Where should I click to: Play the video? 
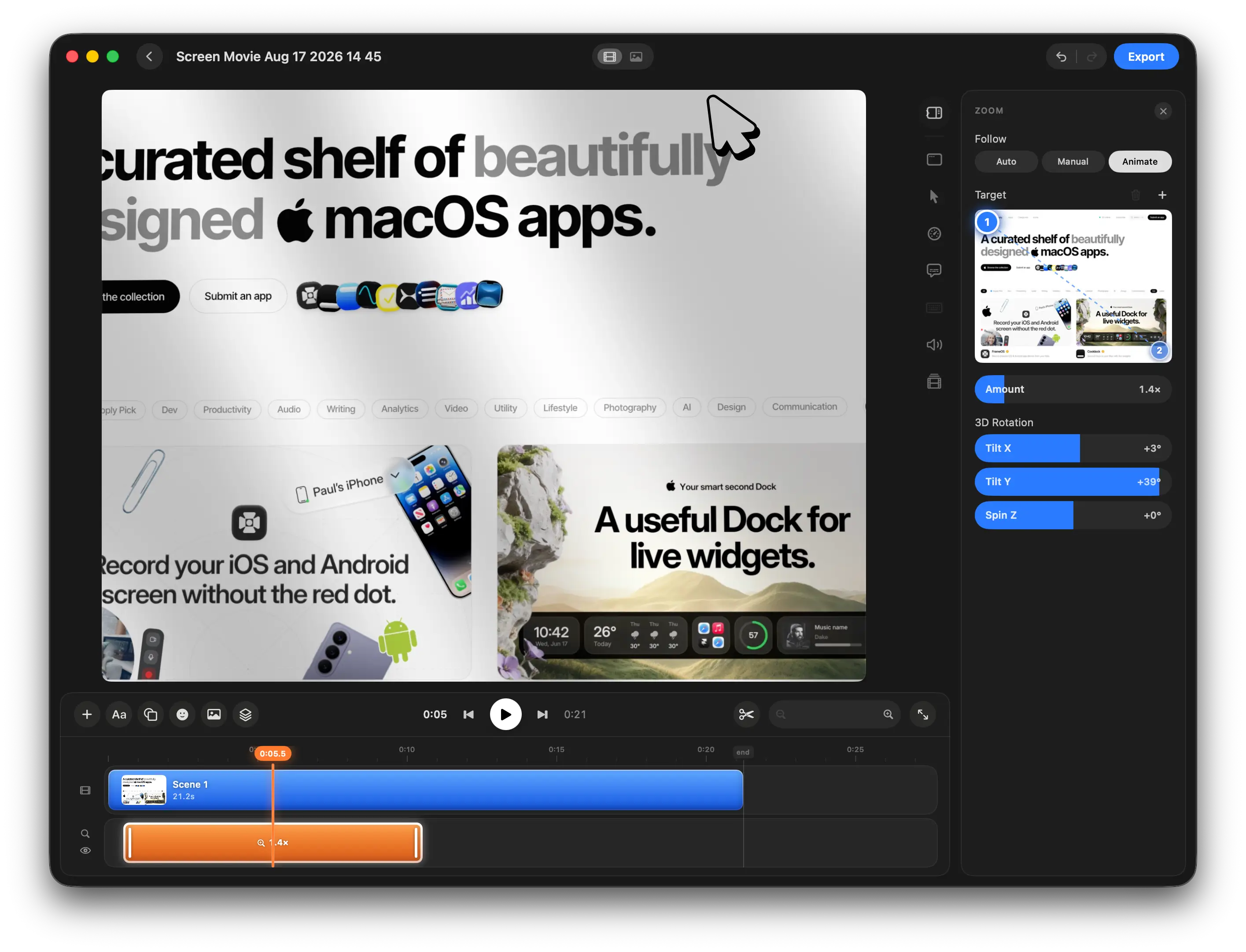point(505,715)
